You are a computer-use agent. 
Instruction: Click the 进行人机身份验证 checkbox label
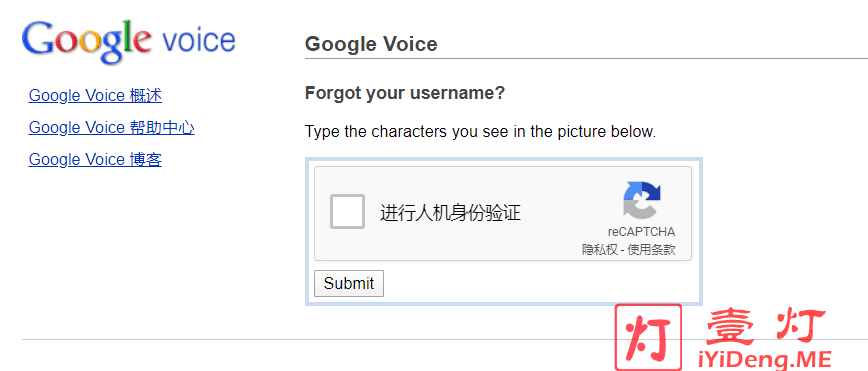(x=450, y=213)
